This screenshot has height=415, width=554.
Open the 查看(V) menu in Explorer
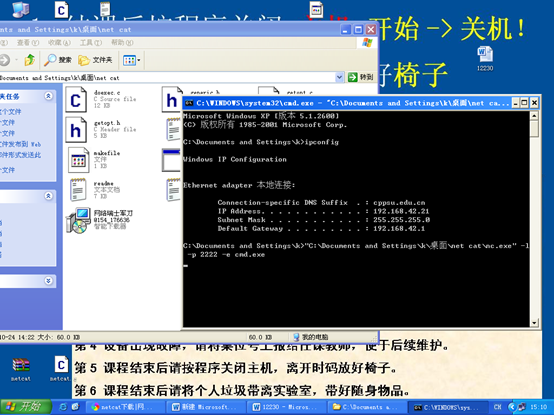tap(28, 43)
